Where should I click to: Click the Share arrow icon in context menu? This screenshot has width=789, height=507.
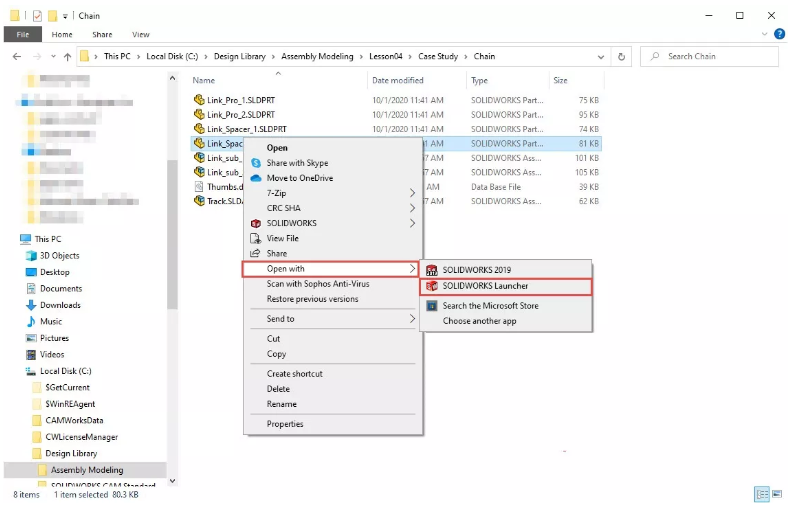256,253
